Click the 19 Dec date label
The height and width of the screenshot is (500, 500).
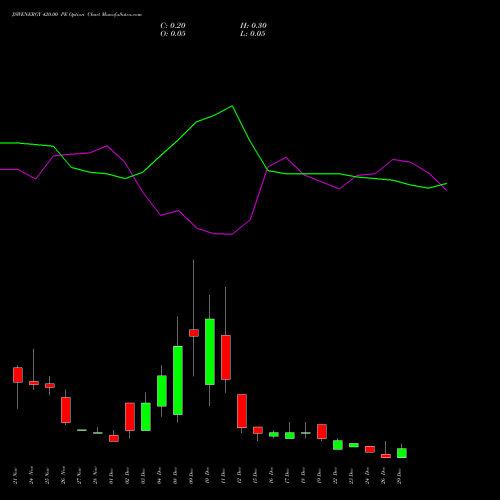[319, 476]
